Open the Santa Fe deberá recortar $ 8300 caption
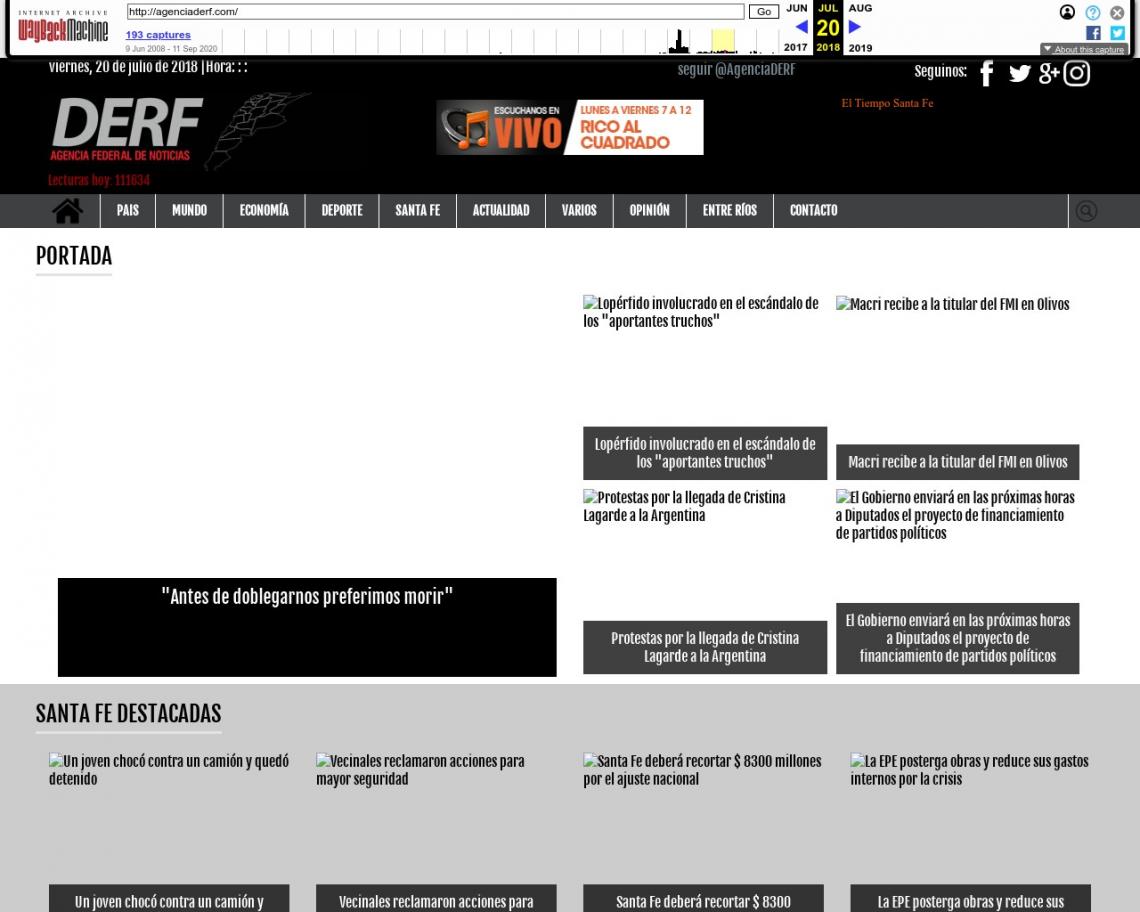The image size is (1140, 912). [x=703, y=898]
